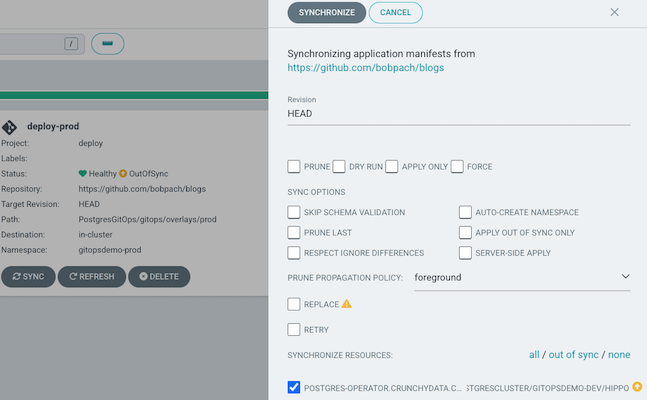Click the green Healthy heart icon
Viewport: 647px width, 400px height.
(x=83, y=174)
